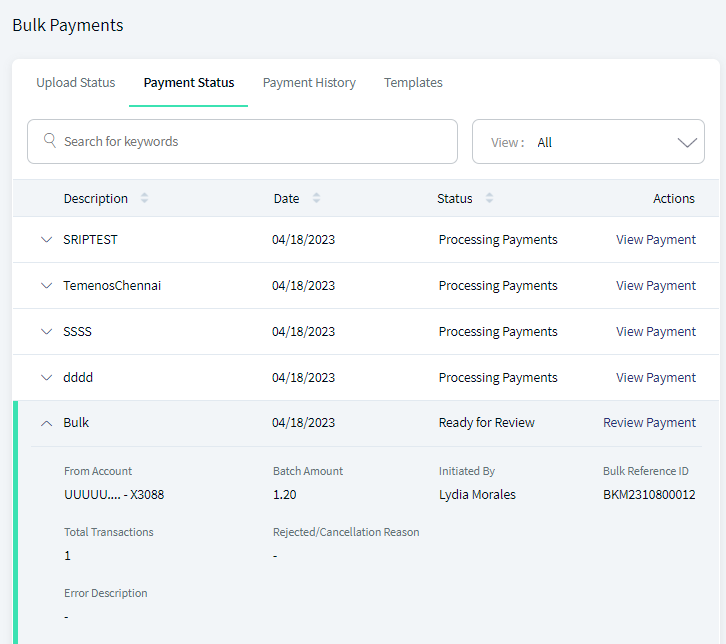Collapse the Bulk row
The height and width of the screenshot is (644, 726).
pos(46,423)
